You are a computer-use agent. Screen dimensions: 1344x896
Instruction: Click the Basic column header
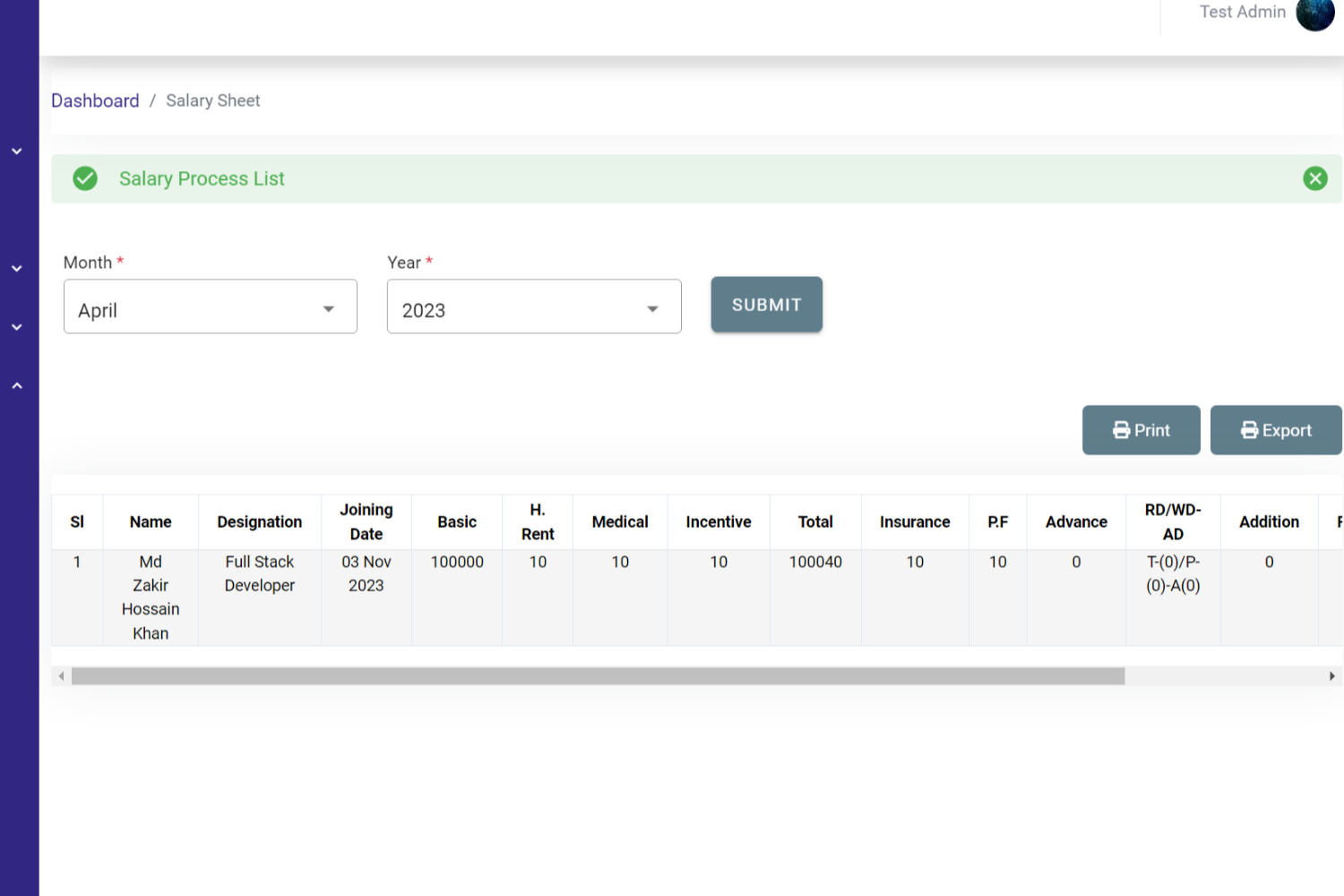457,521
